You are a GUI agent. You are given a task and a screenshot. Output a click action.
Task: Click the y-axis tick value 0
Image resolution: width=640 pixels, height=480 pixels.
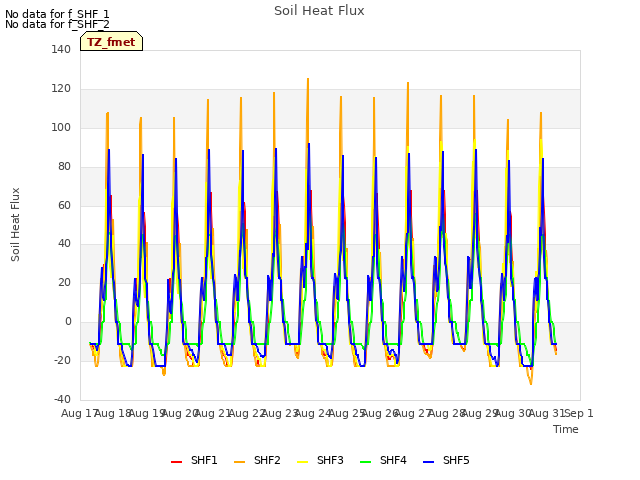(68, 322)
